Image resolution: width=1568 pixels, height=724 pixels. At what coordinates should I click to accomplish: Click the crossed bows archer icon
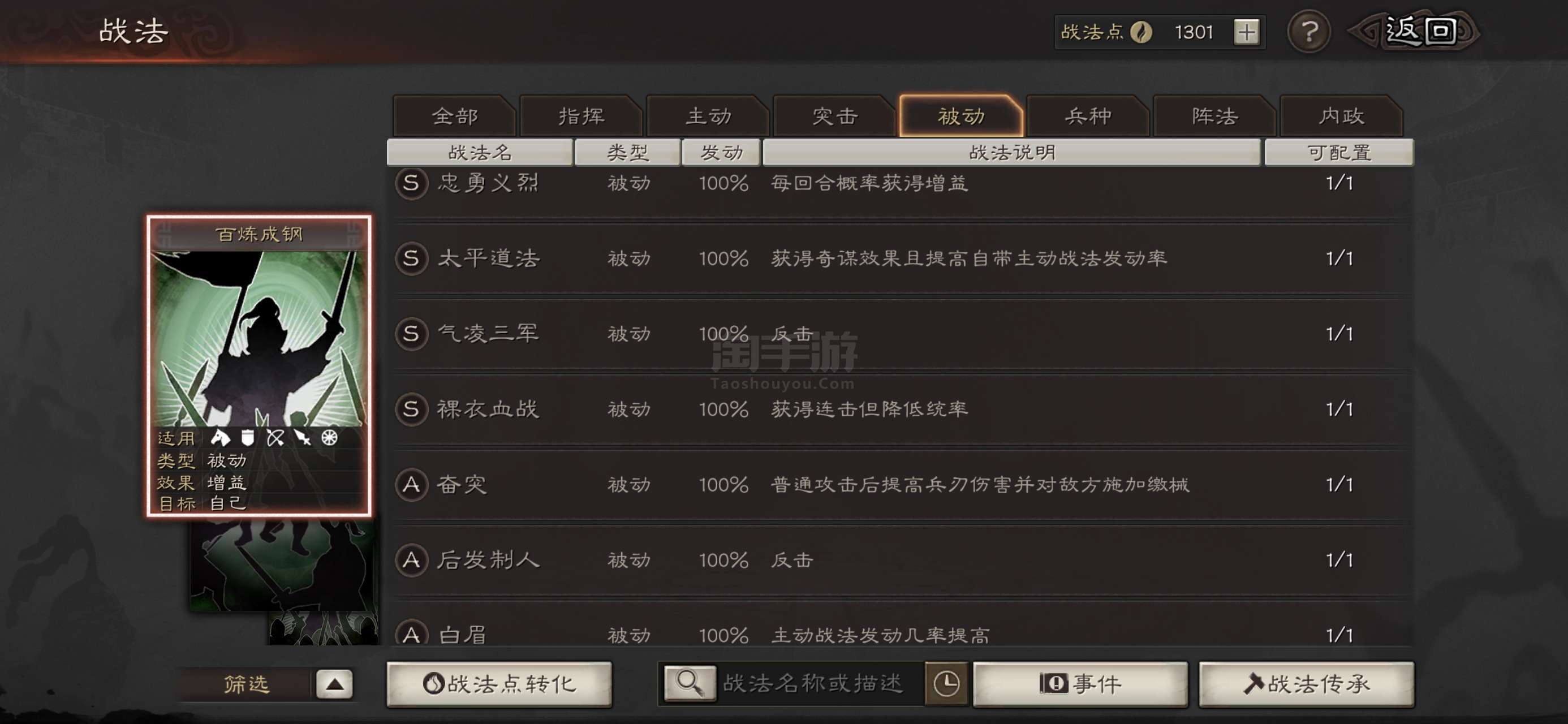coord(275,438)
